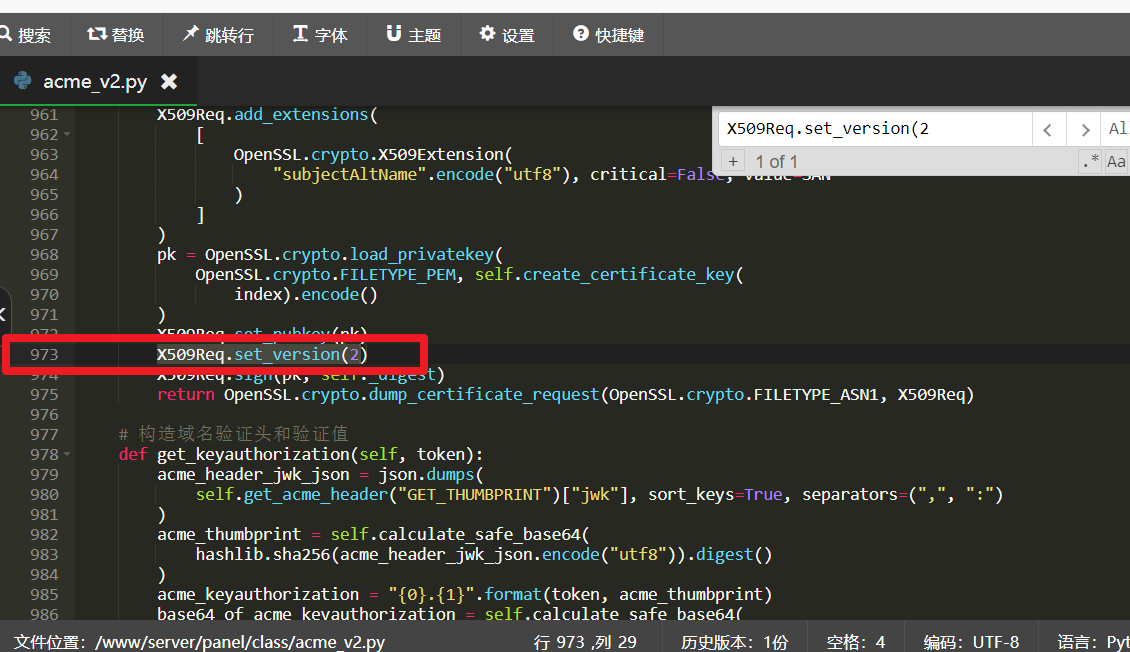Collapse the code block at line 962
The height and width of the screenshot is (652, 1130).
click(67, 134)
